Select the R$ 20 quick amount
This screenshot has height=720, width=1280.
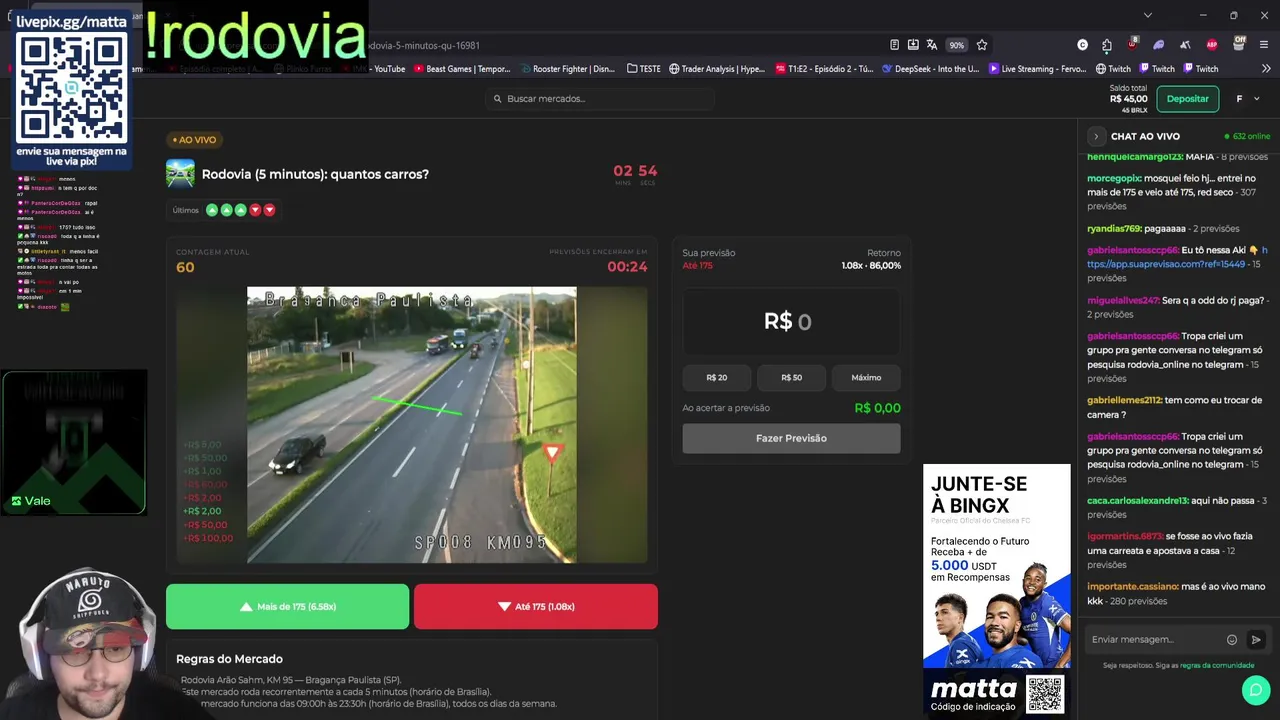tap(716, 378)
